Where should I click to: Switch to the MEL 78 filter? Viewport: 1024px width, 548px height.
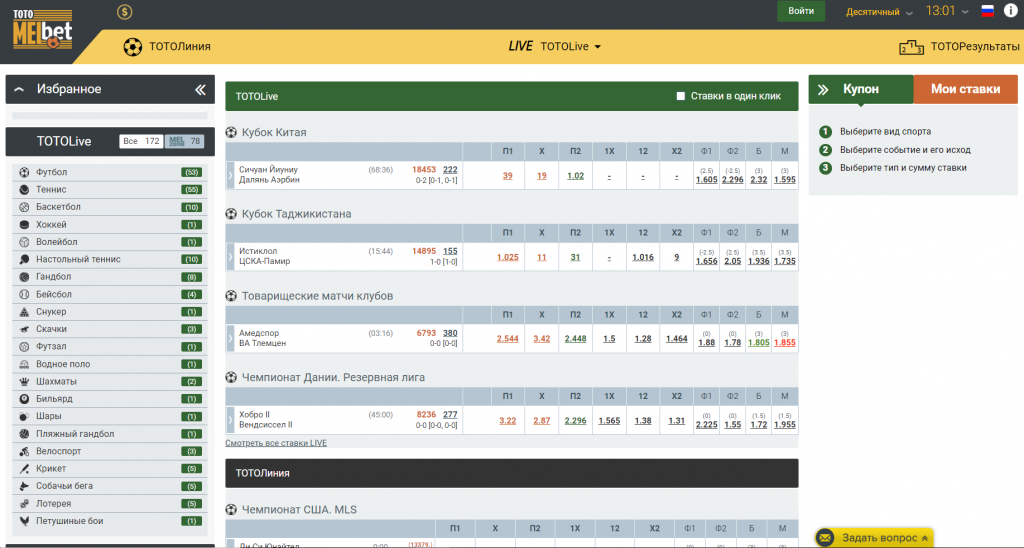point(185,142)
